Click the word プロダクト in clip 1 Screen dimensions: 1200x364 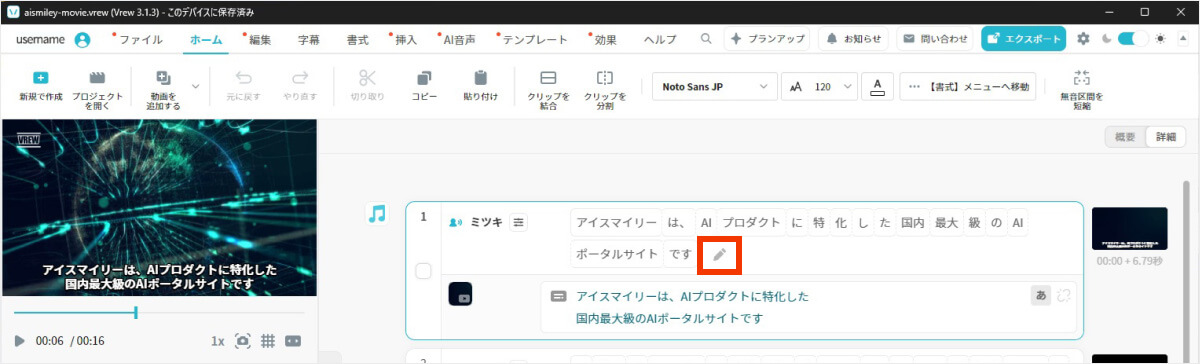751,222
